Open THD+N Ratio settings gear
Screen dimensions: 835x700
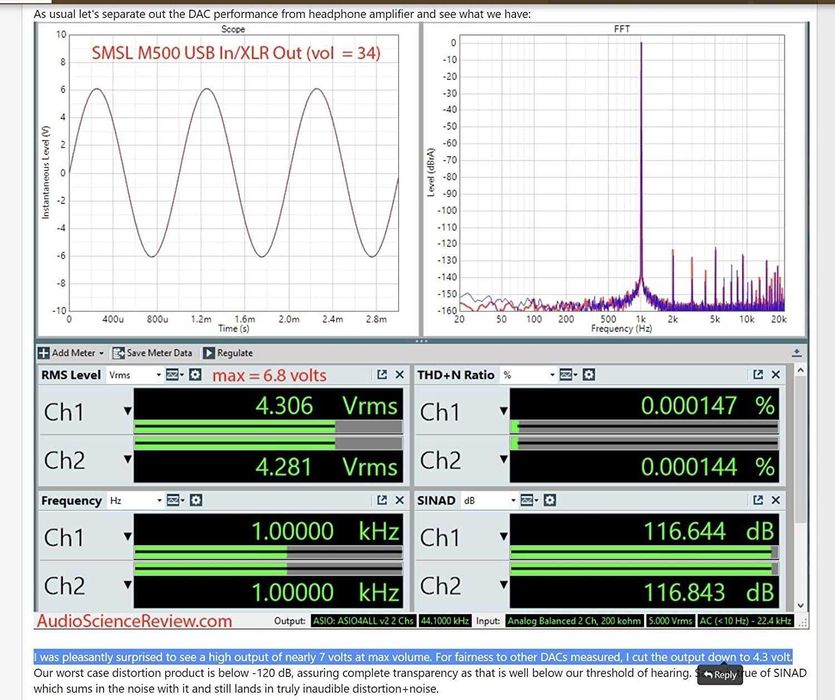(588, 375)
